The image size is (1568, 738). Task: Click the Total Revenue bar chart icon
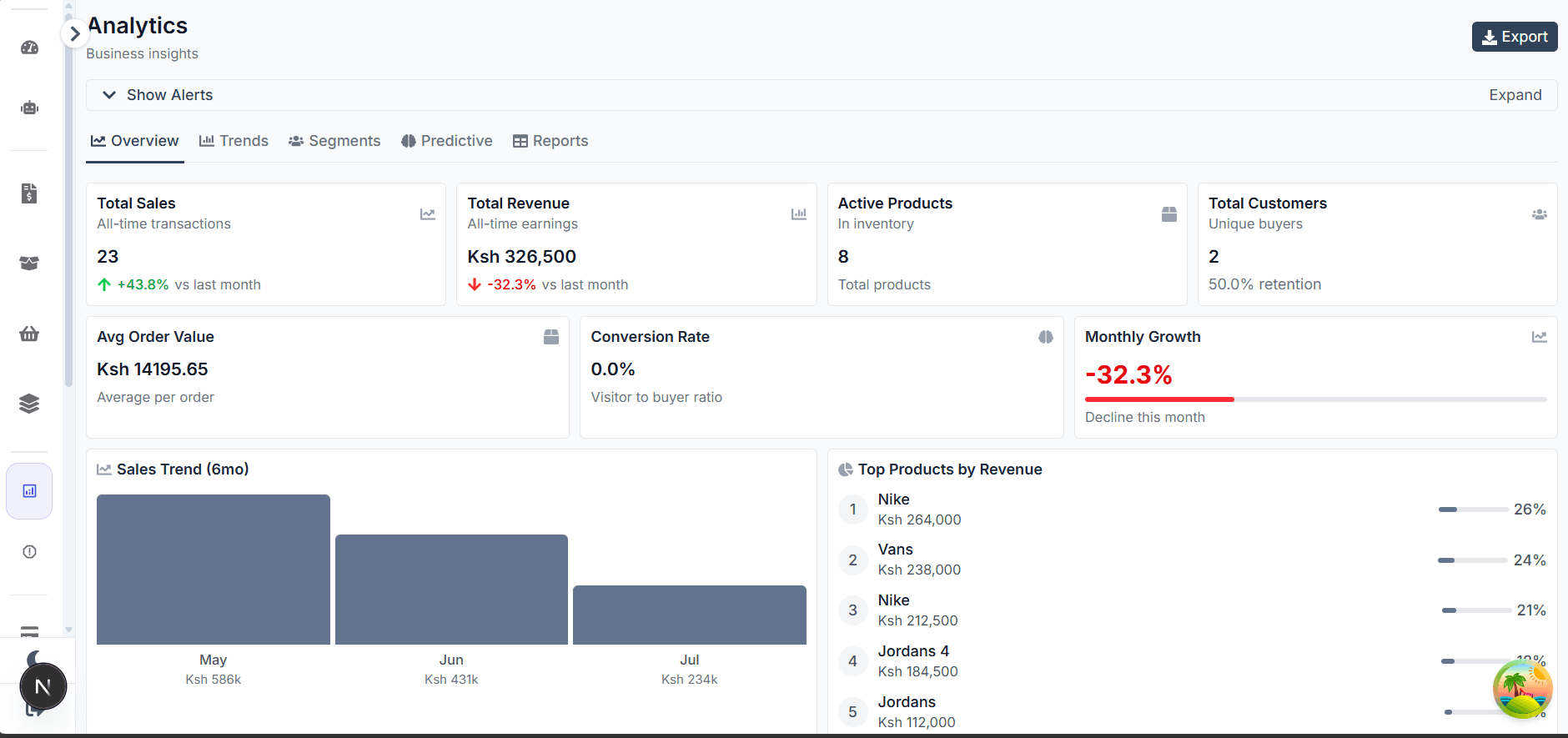pos(799,214)
